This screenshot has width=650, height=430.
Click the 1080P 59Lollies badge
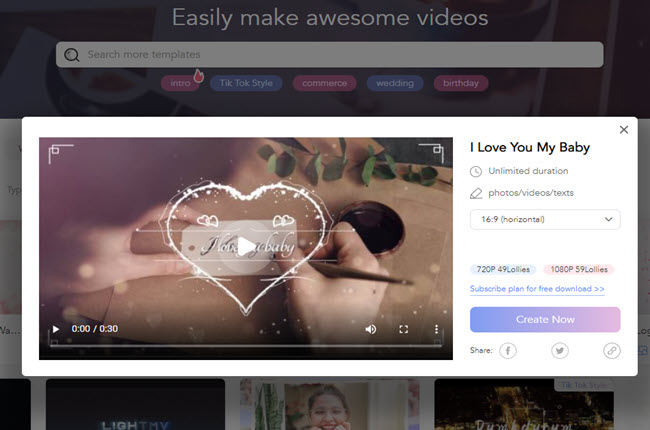[x=579, y=270]
